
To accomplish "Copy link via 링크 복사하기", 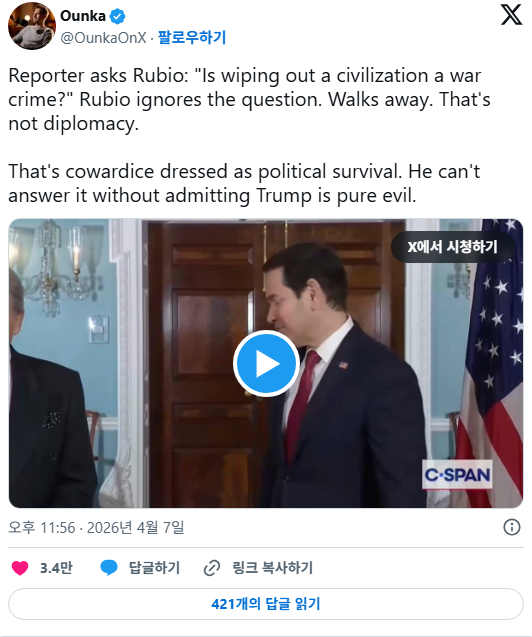I will tap(272, 568).
